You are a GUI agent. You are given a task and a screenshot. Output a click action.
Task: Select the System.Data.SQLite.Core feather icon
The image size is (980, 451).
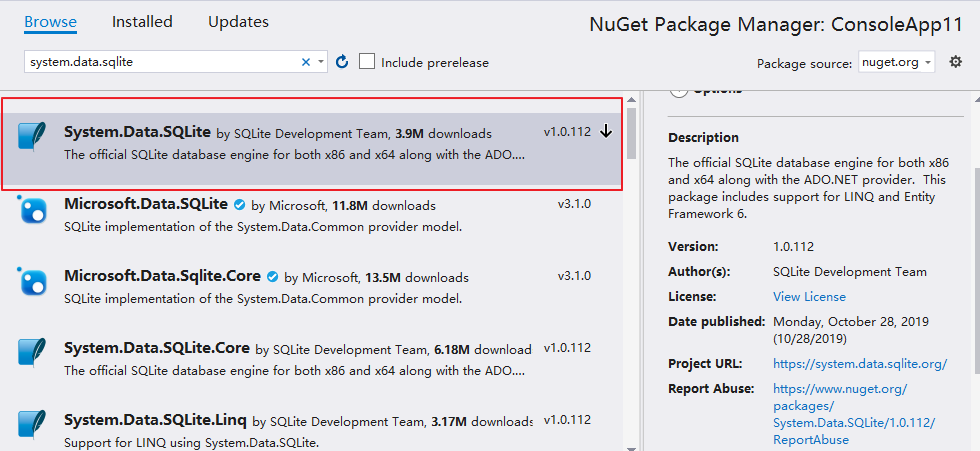(31, 353)
